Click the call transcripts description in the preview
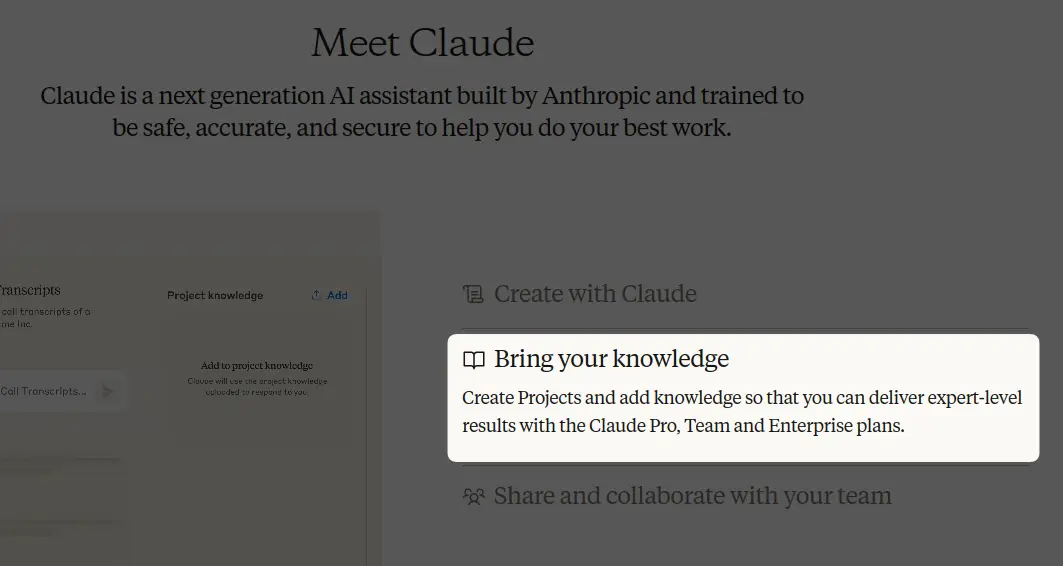Image resolution: width=1063 pixels, height=566 pixels. tap(45, 317)
